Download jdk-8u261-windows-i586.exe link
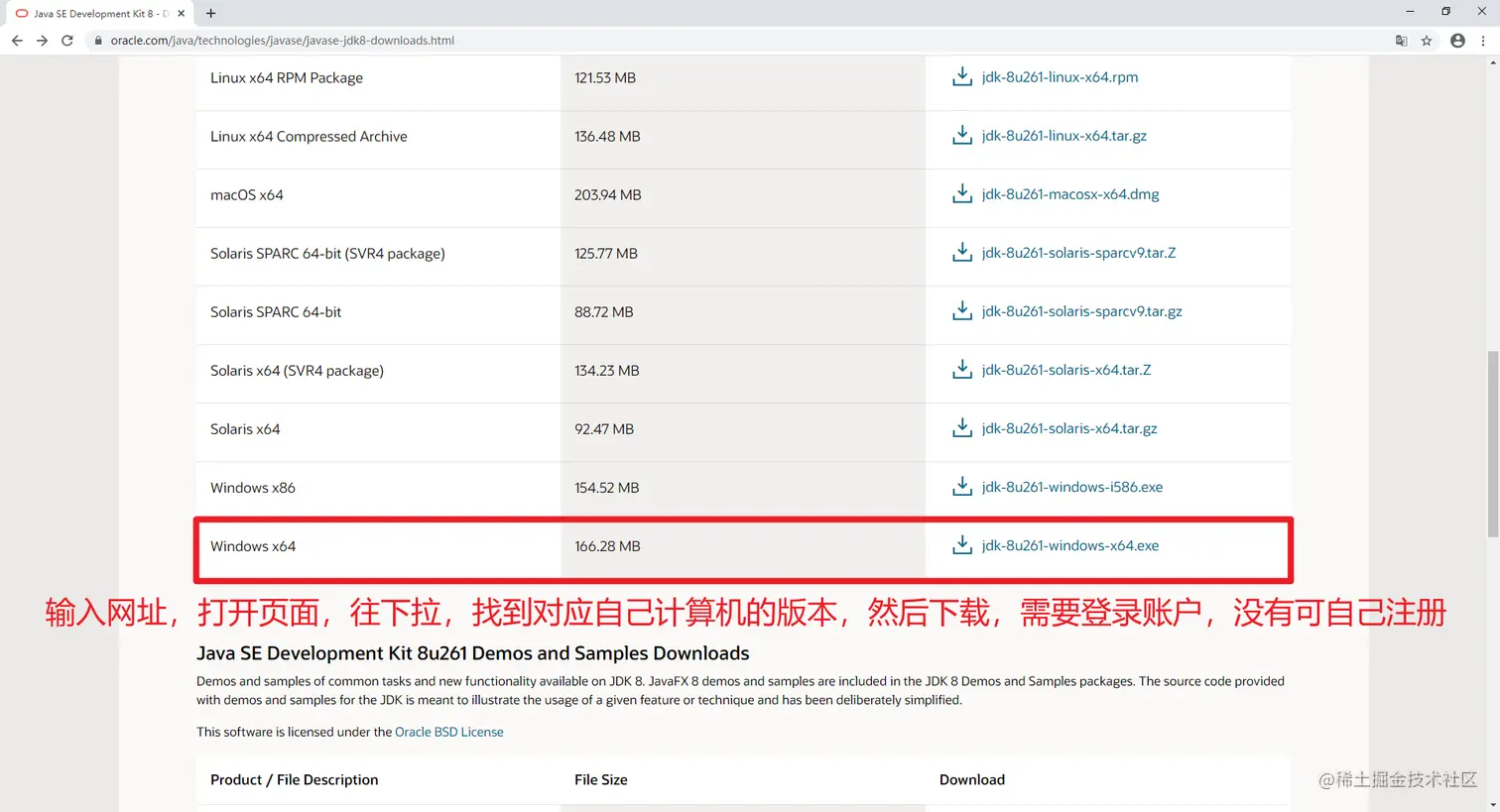Screen dimensions: 1500x812 point(1071,487)
